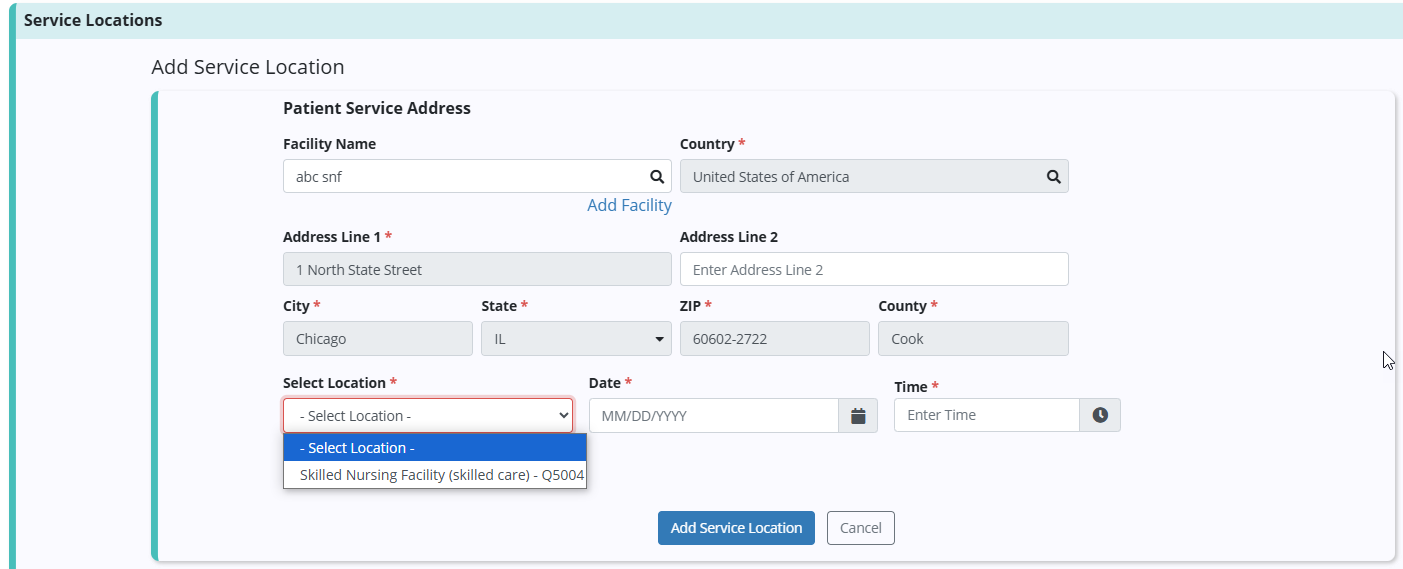Click the Address Line 1 field

click(x=477, y=270)
